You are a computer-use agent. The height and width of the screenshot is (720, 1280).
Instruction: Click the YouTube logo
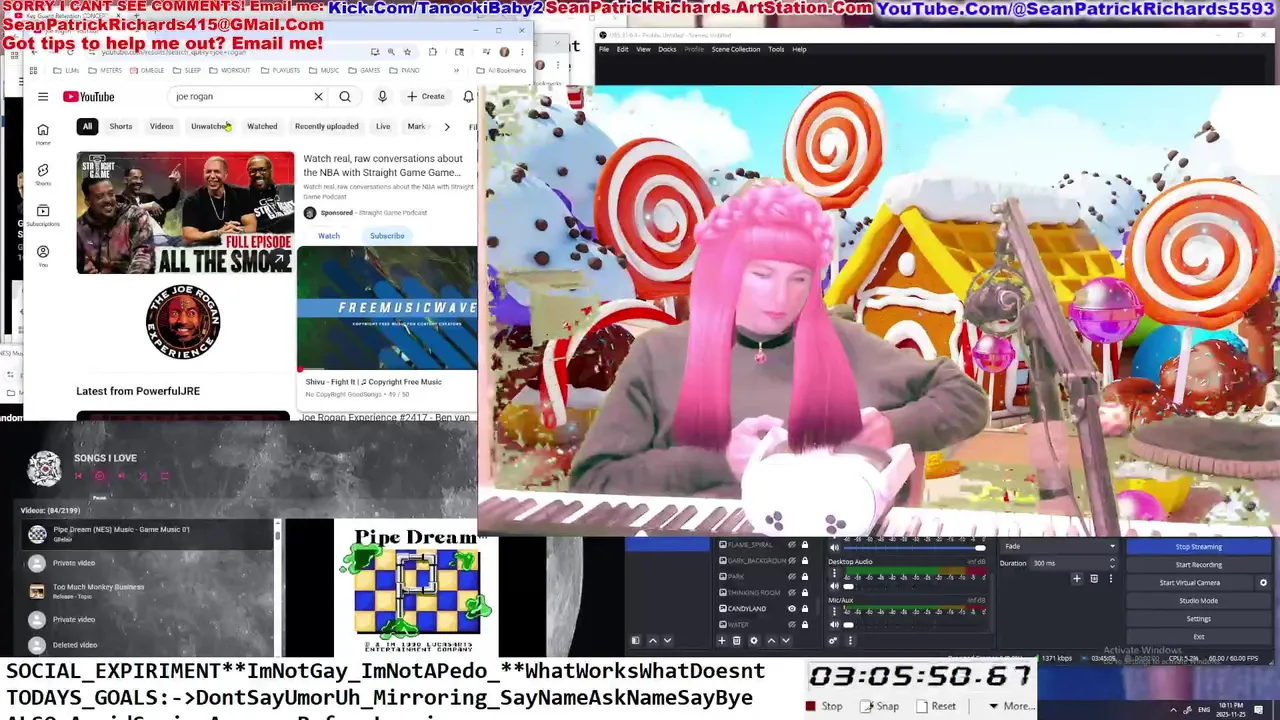click(x=89, y=97)
